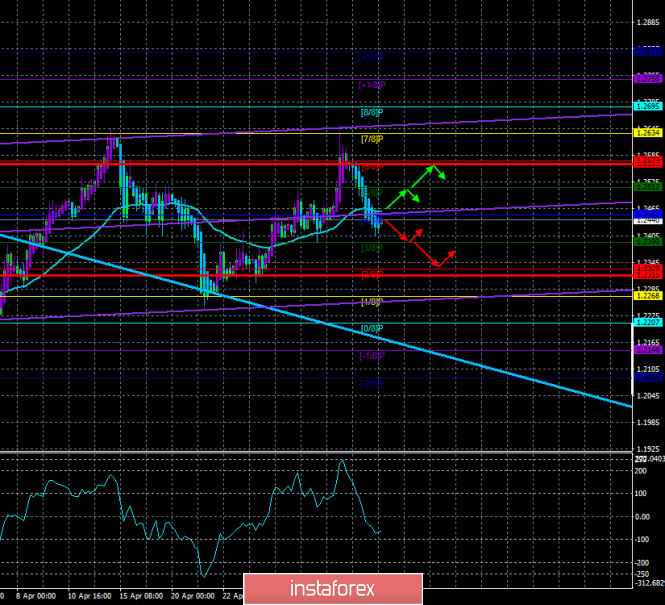Image resolution: width=665 pixels, height=605 pixels.
Task: Click the 10 Apr 16:00 date marker
Action: tap(89, 596)
